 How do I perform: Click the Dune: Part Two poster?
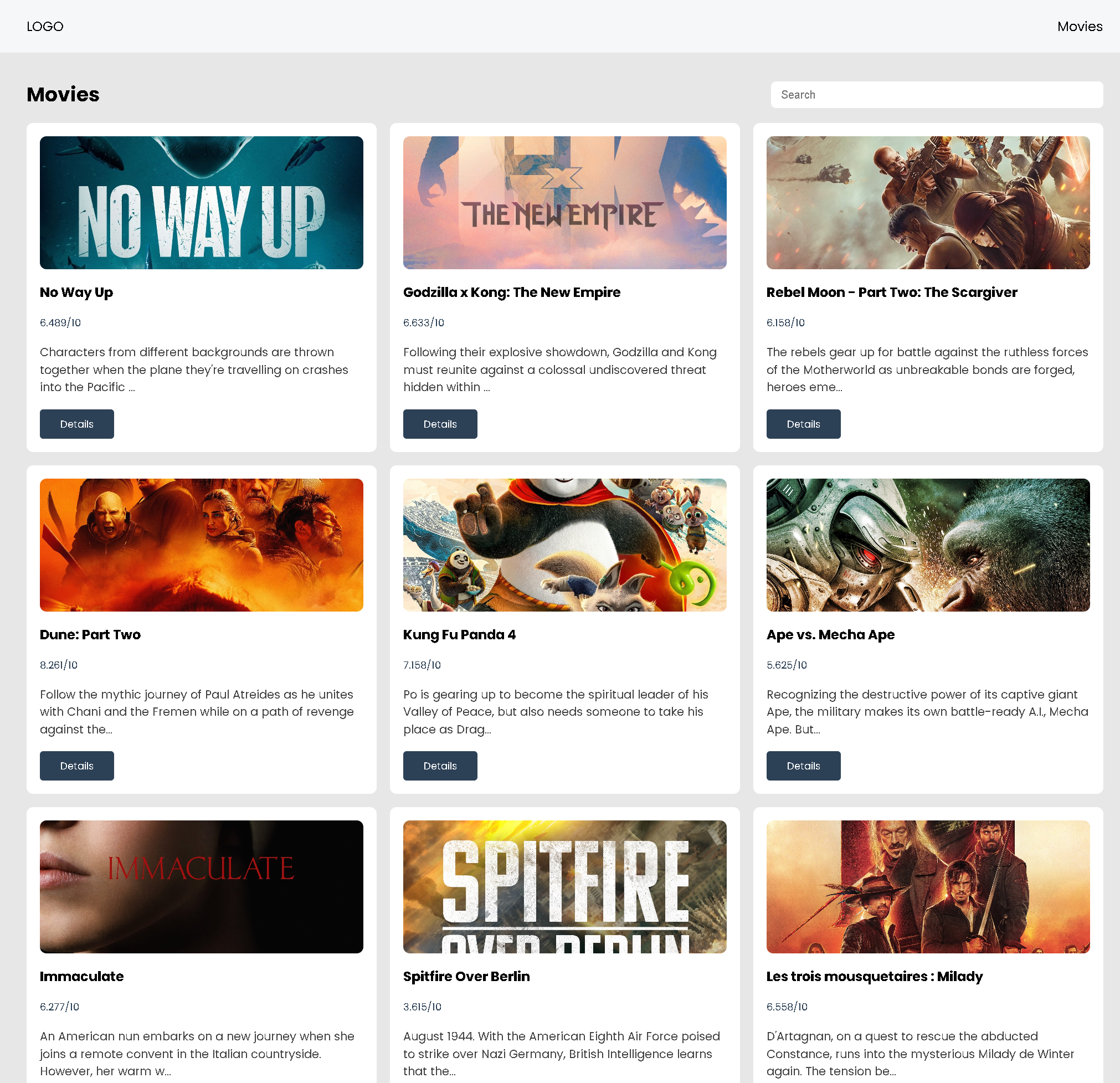click(201, 545)
